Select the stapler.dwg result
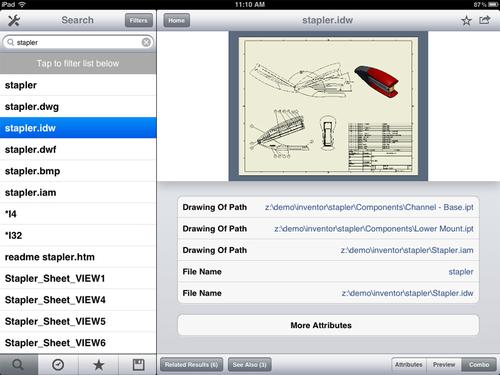The width and height of the screenshot is (500, 375). click(78, 107)
